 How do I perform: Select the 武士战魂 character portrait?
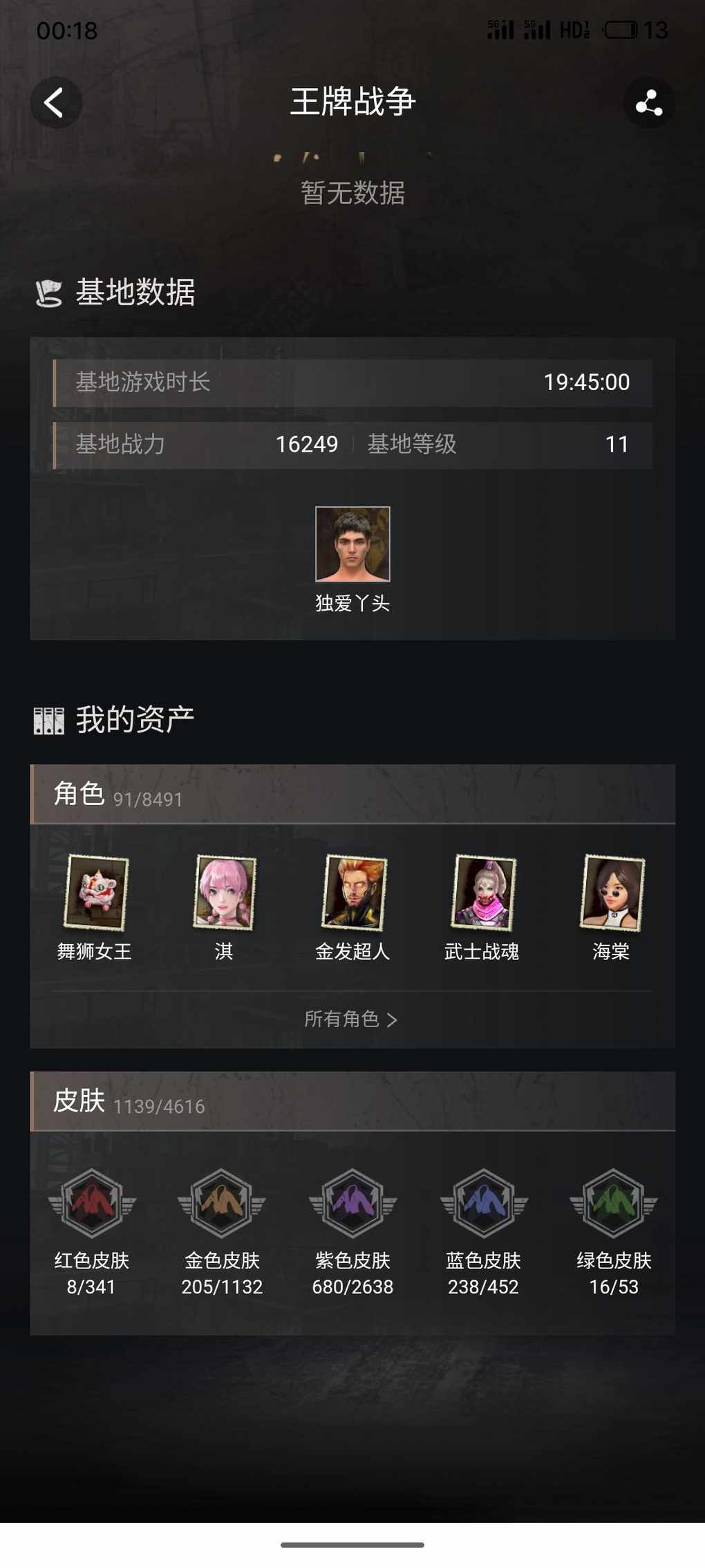[482, 892]
